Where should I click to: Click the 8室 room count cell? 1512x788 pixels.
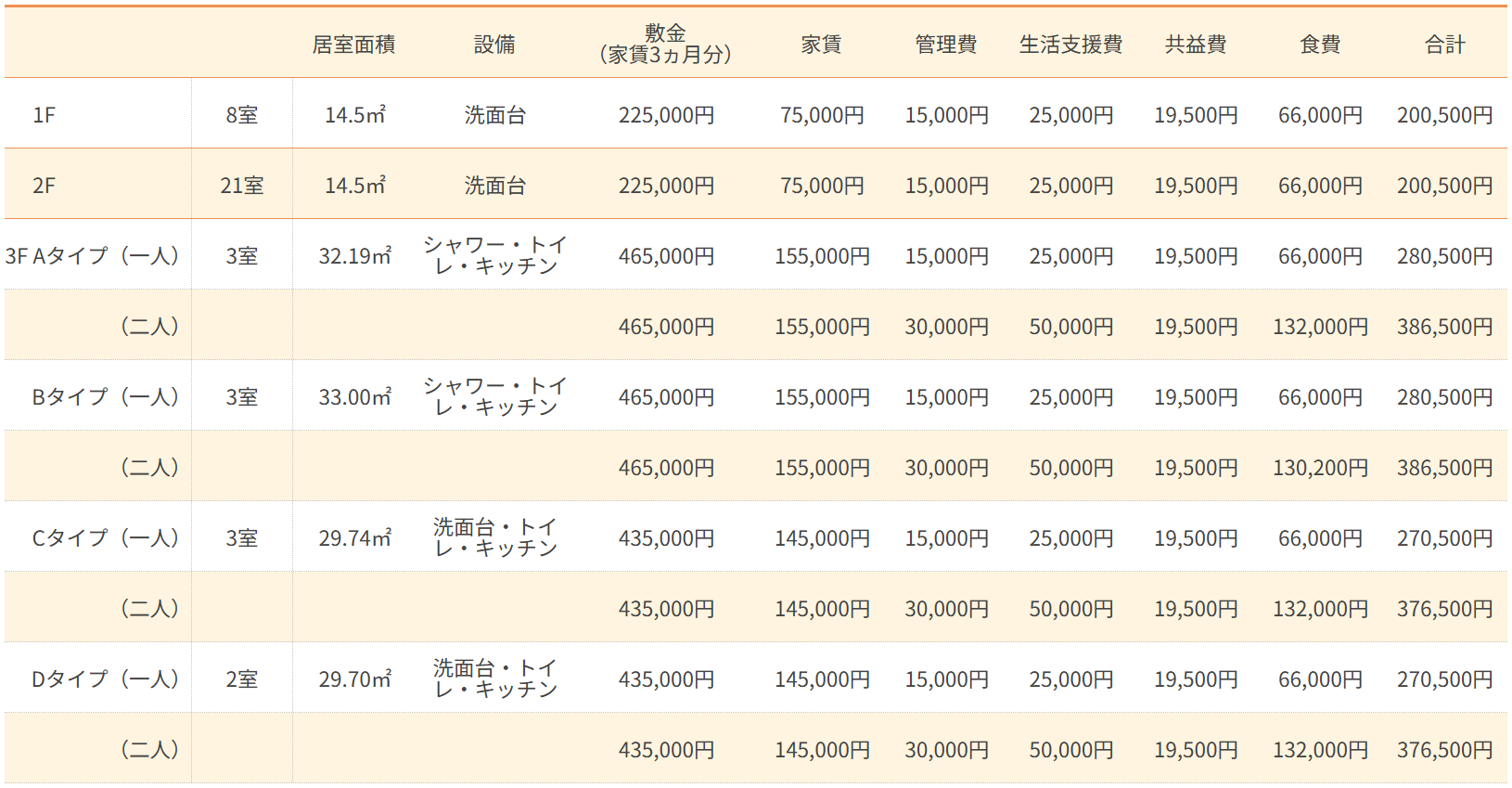click(241, 115)
